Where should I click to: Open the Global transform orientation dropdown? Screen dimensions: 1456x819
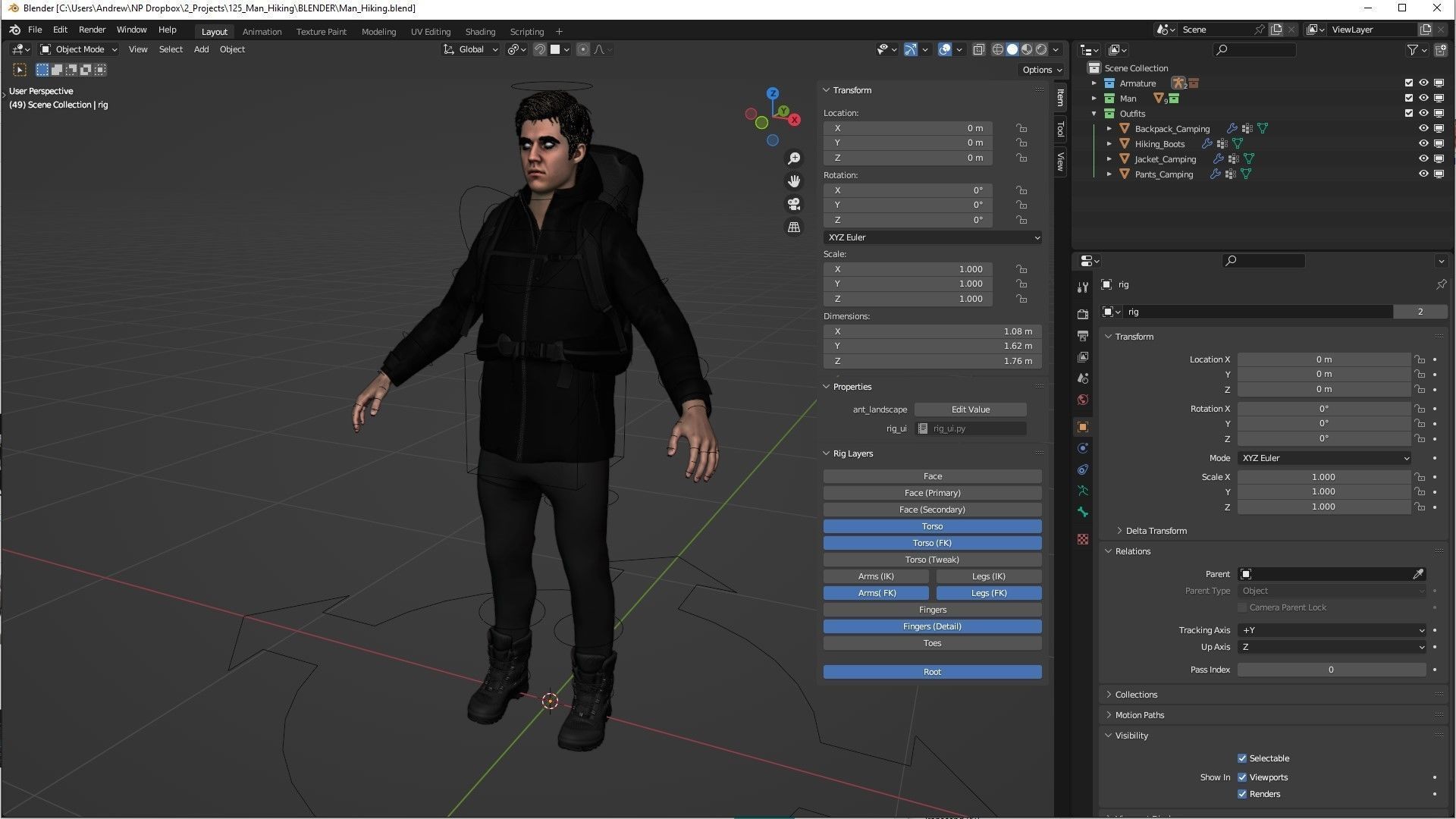[x=471, y=49]
